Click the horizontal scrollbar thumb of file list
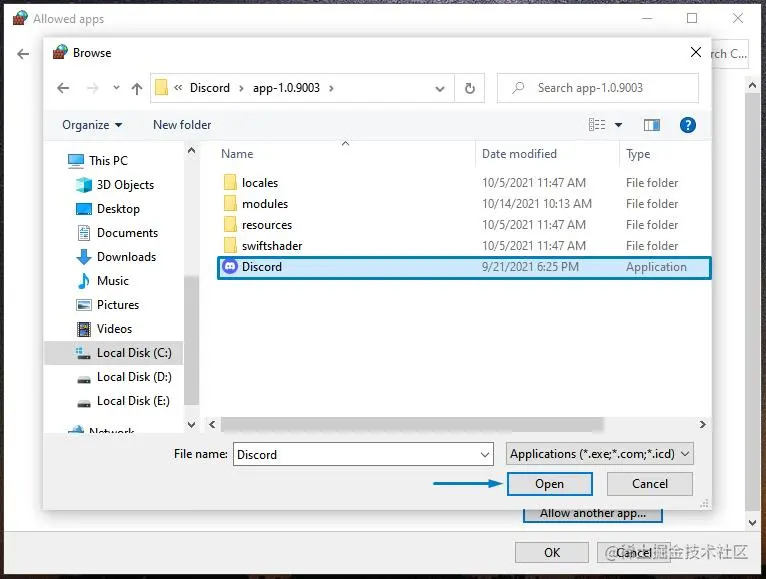The width and height of the screenshot is (766, 579). pyautogui.click(x=412, y=425)
